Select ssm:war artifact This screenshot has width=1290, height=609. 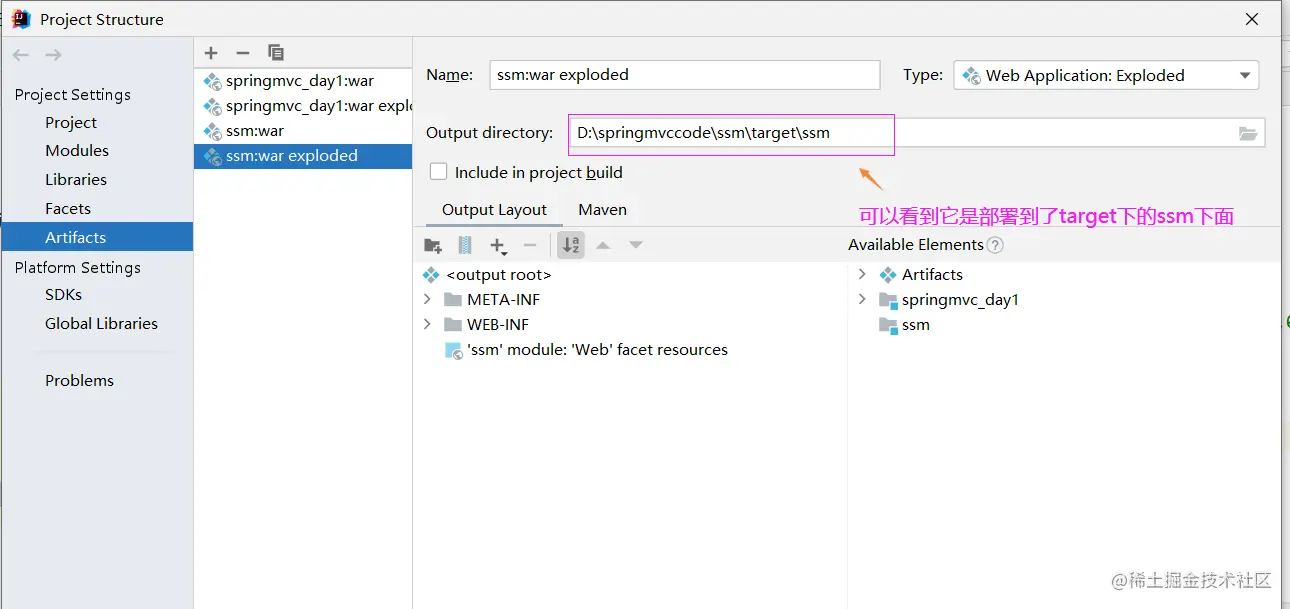click(x=303, y=131)
